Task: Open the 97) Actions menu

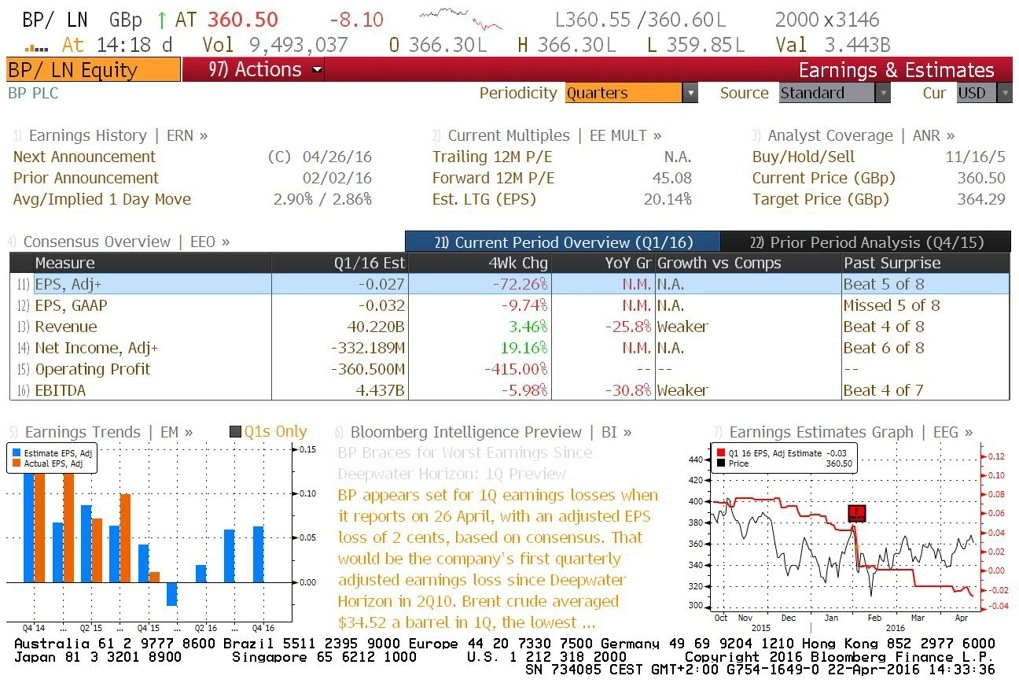Action: 264,70
